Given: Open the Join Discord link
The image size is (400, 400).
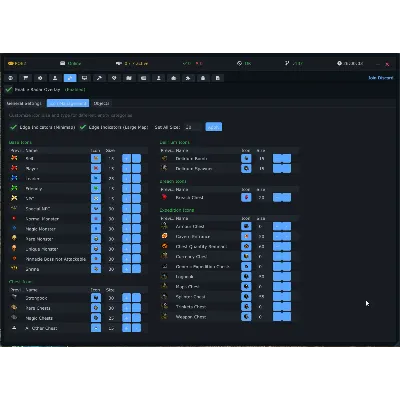Looking at the screenshot, I should point(381,78).
